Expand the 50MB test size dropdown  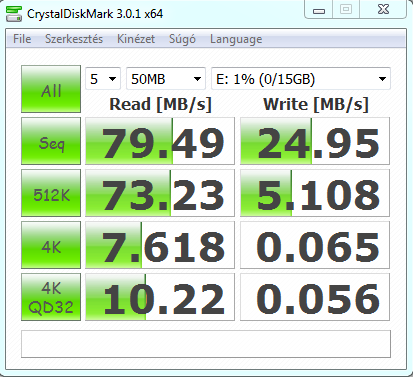[x=166, y=79]
